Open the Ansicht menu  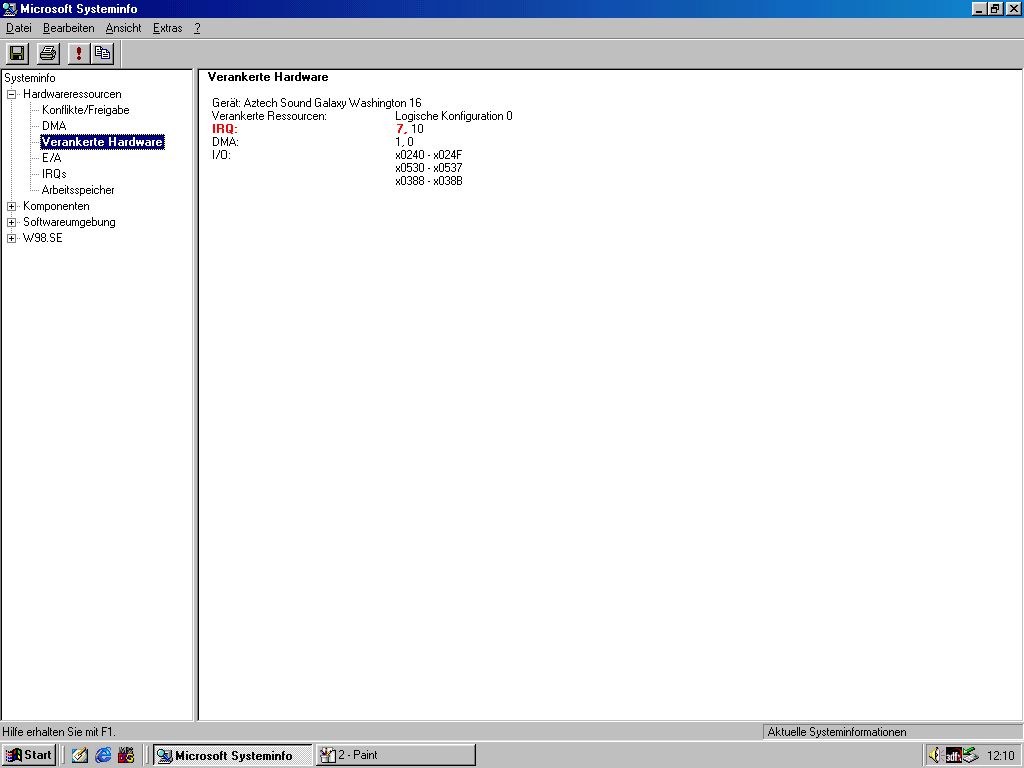123,28
